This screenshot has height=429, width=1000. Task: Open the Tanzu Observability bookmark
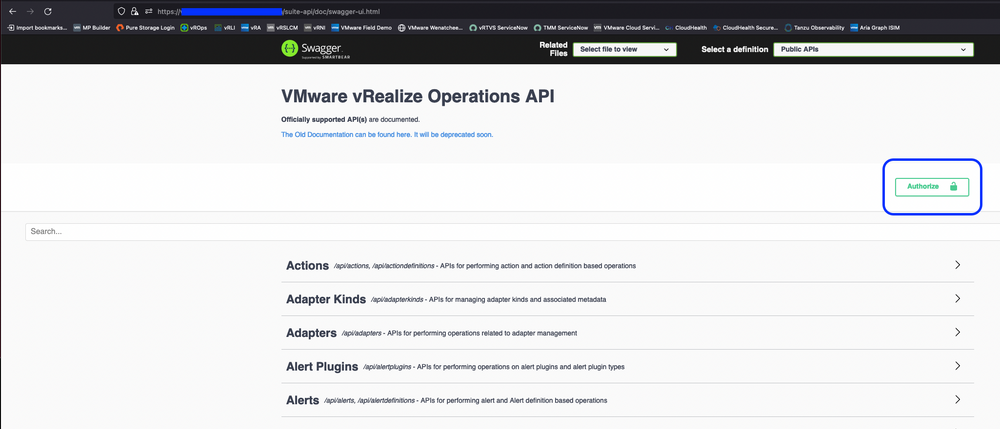[815, 28]
